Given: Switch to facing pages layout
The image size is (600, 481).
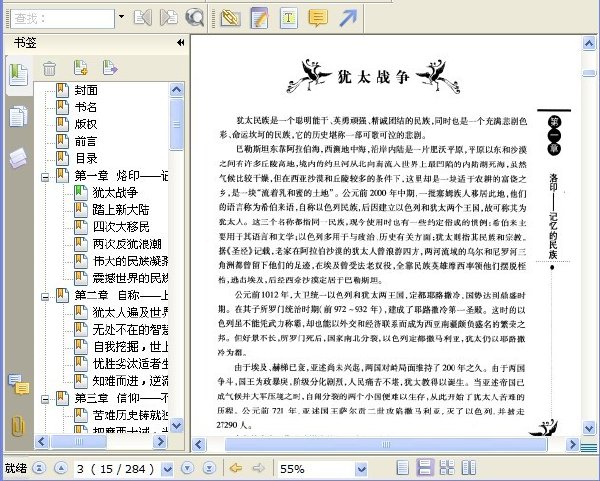Looking at the screenshot, I should click(469, 468).
